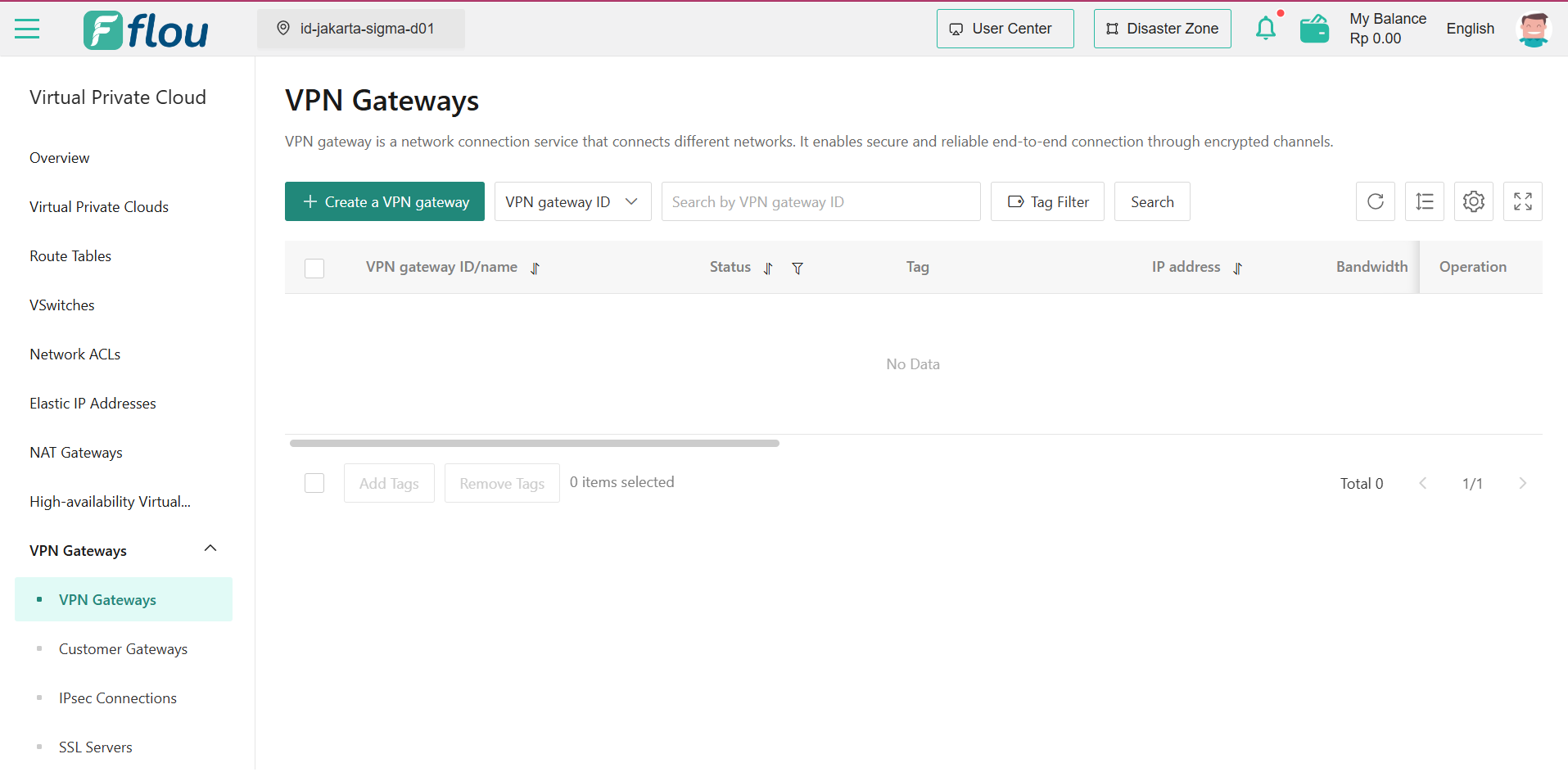
Task: Open column settings gear icon
Action: click(1474, 201)
